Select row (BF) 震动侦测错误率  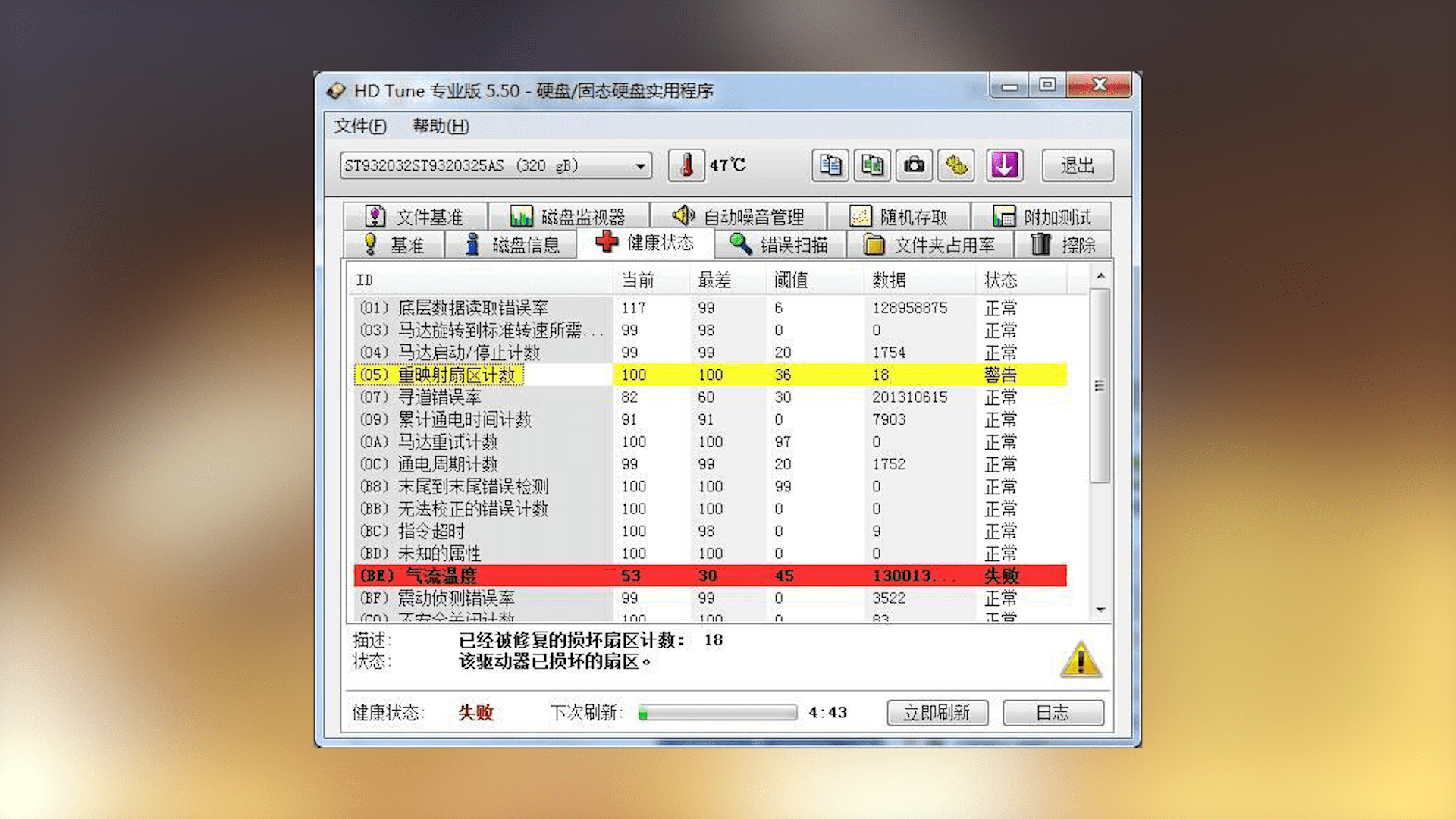(x=711, y=598)
